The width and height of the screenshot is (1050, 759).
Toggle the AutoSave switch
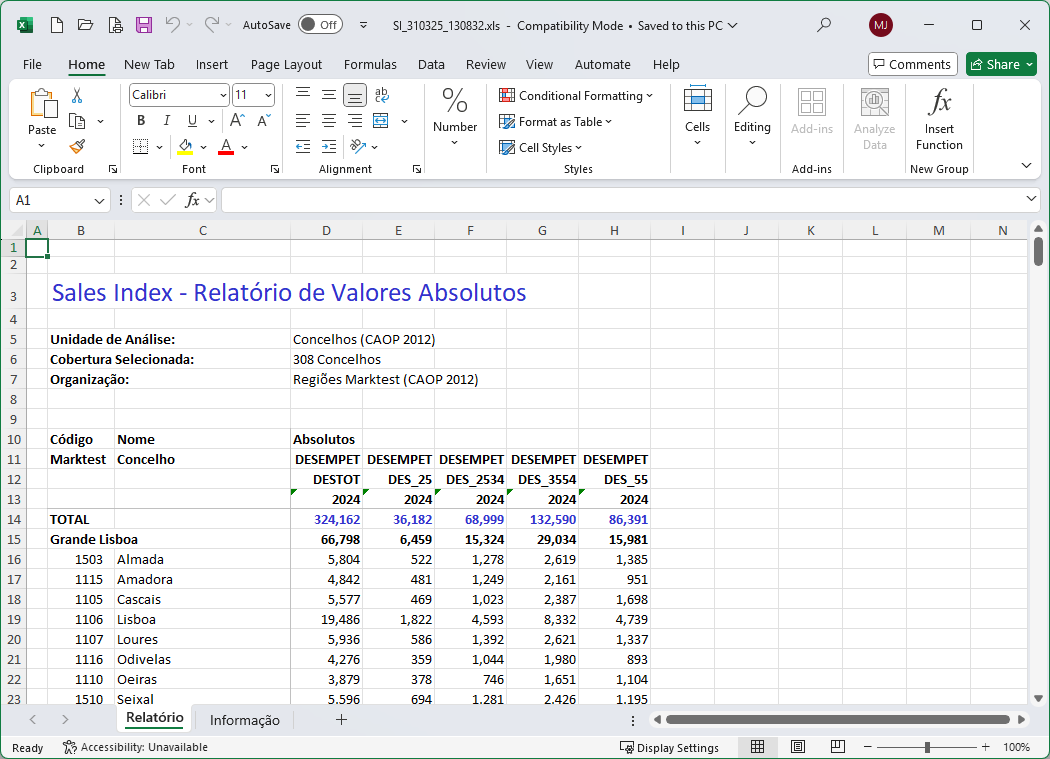[x=319, y=25]
